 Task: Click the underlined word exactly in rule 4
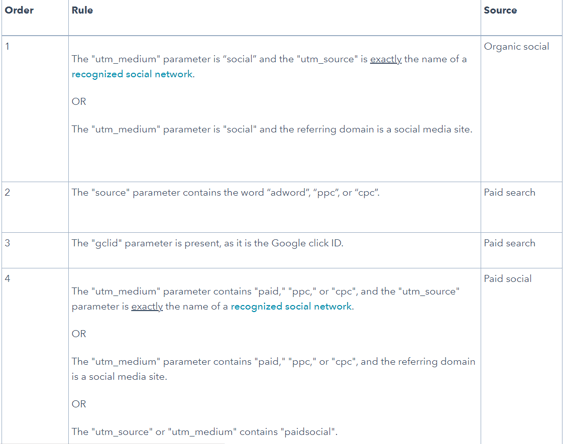(x=147, y=307)
